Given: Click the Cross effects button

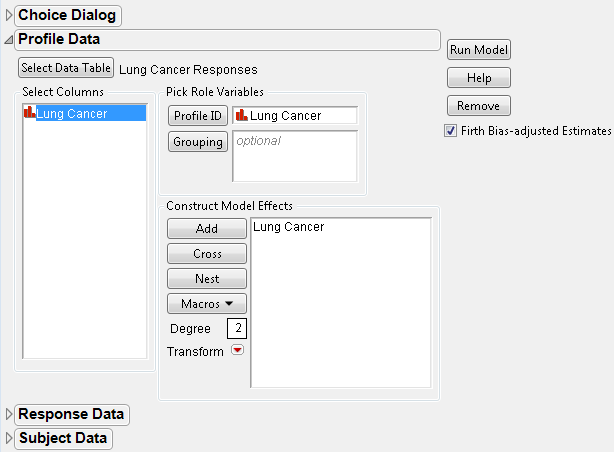Looking at the screenshot, I should (x=207, y=254).
